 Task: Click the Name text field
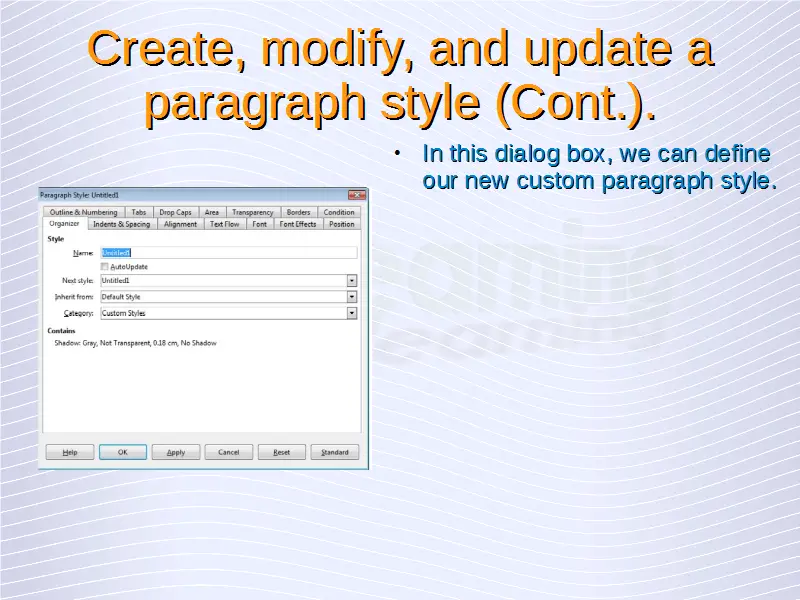(x=228, y=253)
